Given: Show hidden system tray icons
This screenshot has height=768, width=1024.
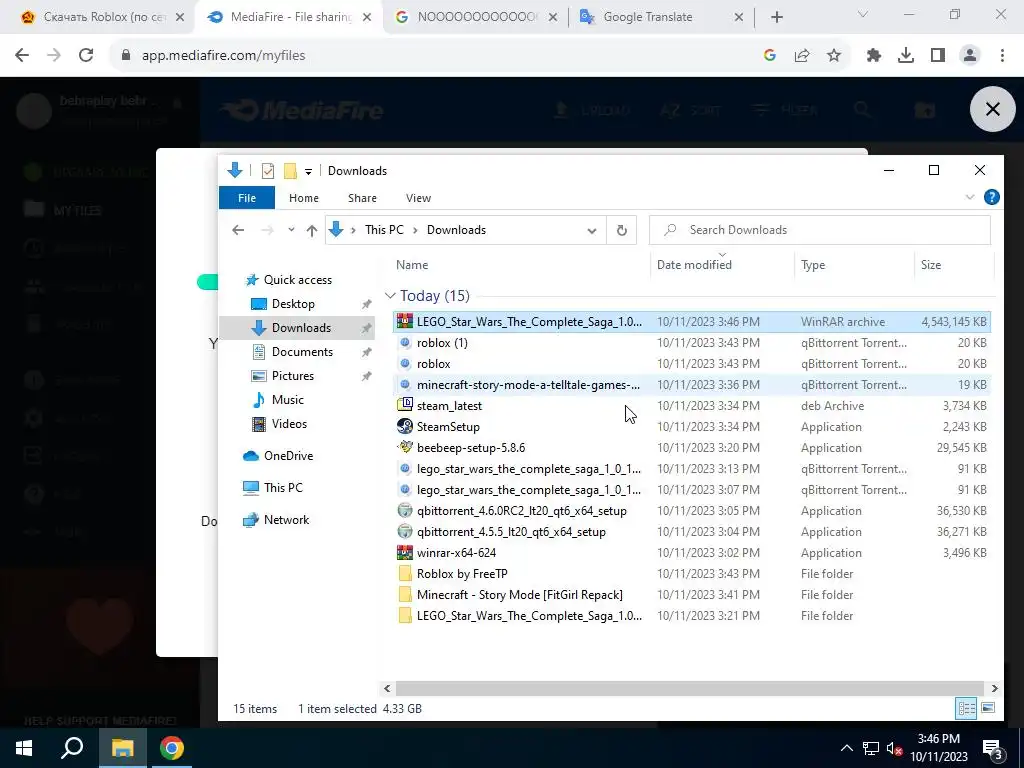Looking at the screenshot, I should coord(846,748).
